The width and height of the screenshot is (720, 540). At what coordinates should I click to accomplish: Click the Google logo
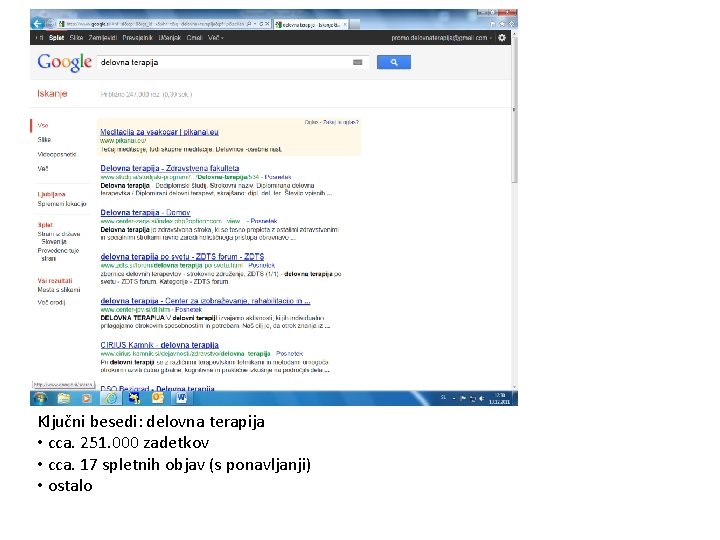64,62
